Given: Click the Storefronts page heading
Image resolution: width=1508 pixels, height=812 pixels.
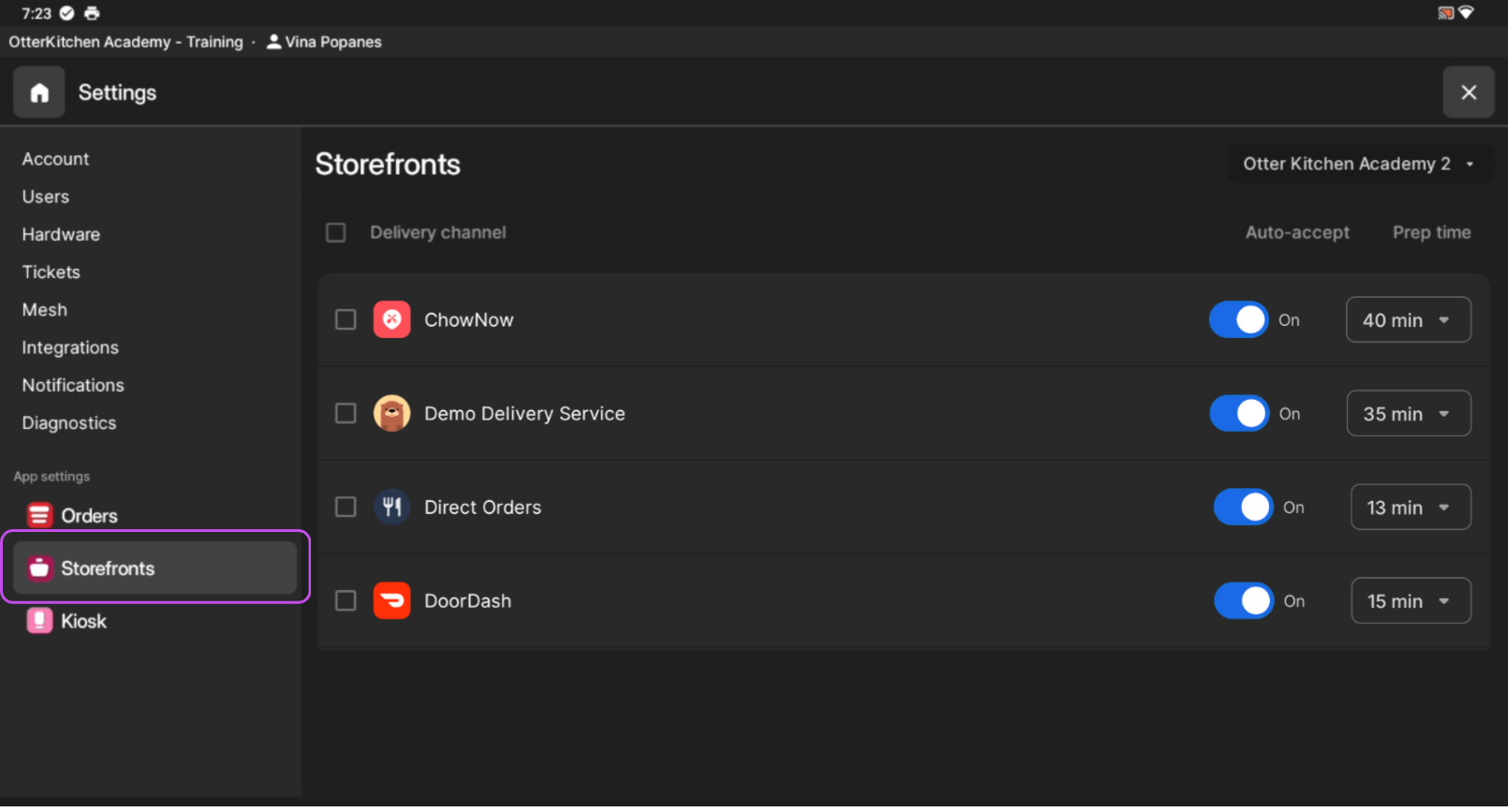Looking at the screenshot, I should pyautogui.click(x=388, y=164).
